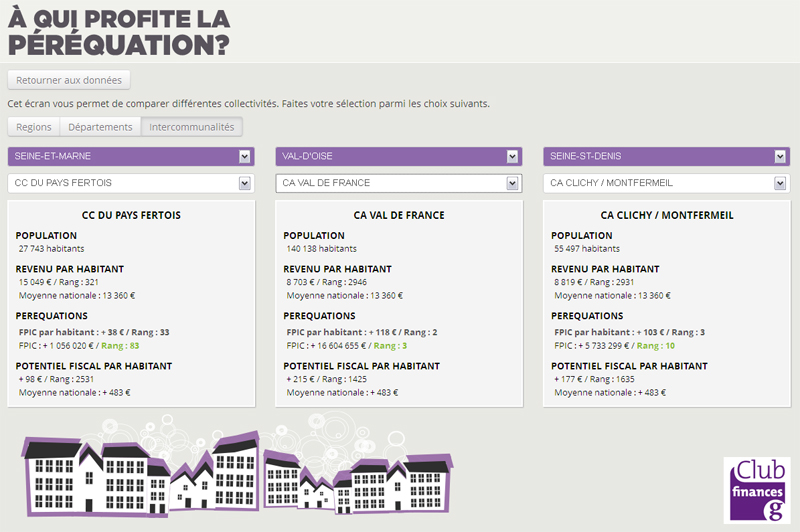The height and width of the screenshot is (532, 800).
Task: Click the 'À qui profite la péréquation?' title
Action: point(119,32)
